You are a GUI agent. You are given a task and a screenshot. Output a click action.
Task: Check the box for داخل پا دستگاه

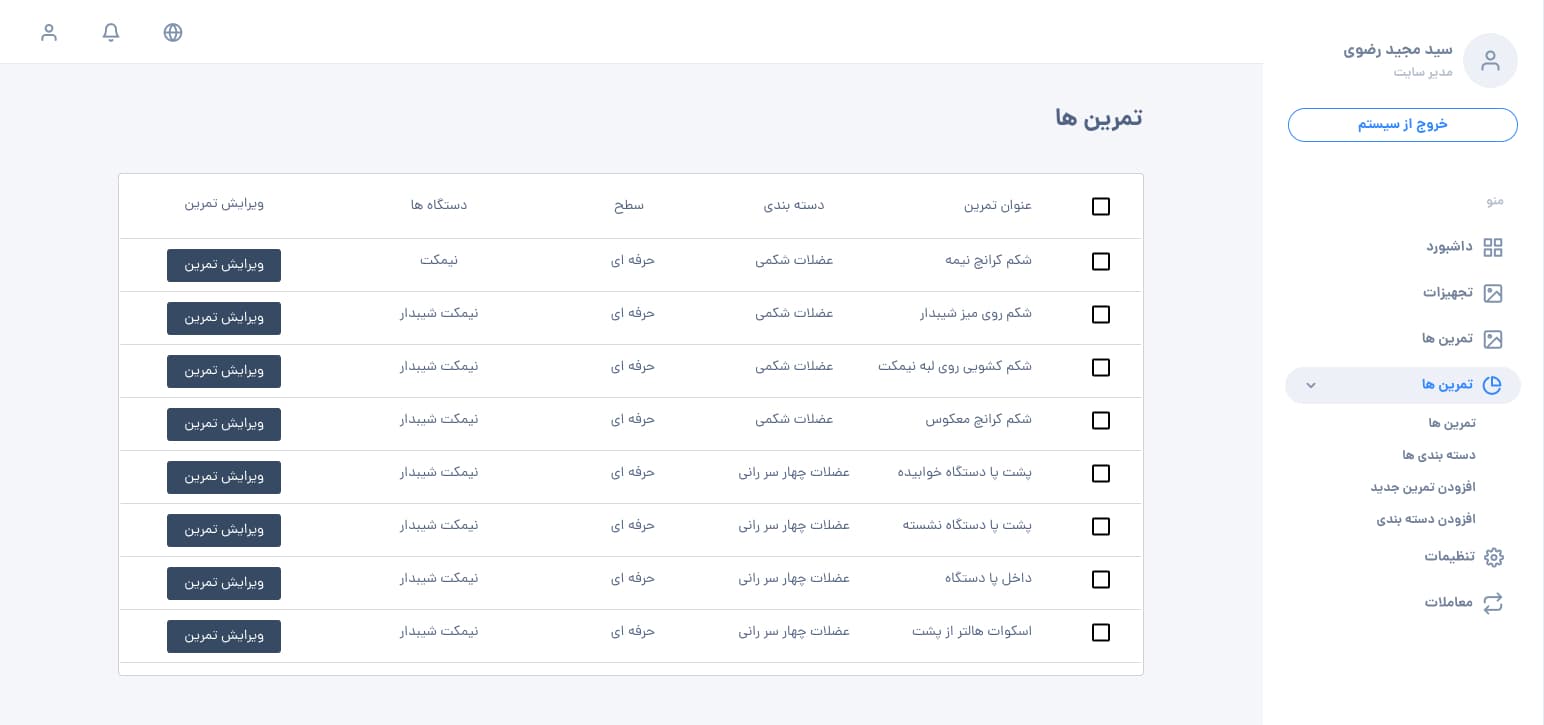click(x=1101, y=579)
